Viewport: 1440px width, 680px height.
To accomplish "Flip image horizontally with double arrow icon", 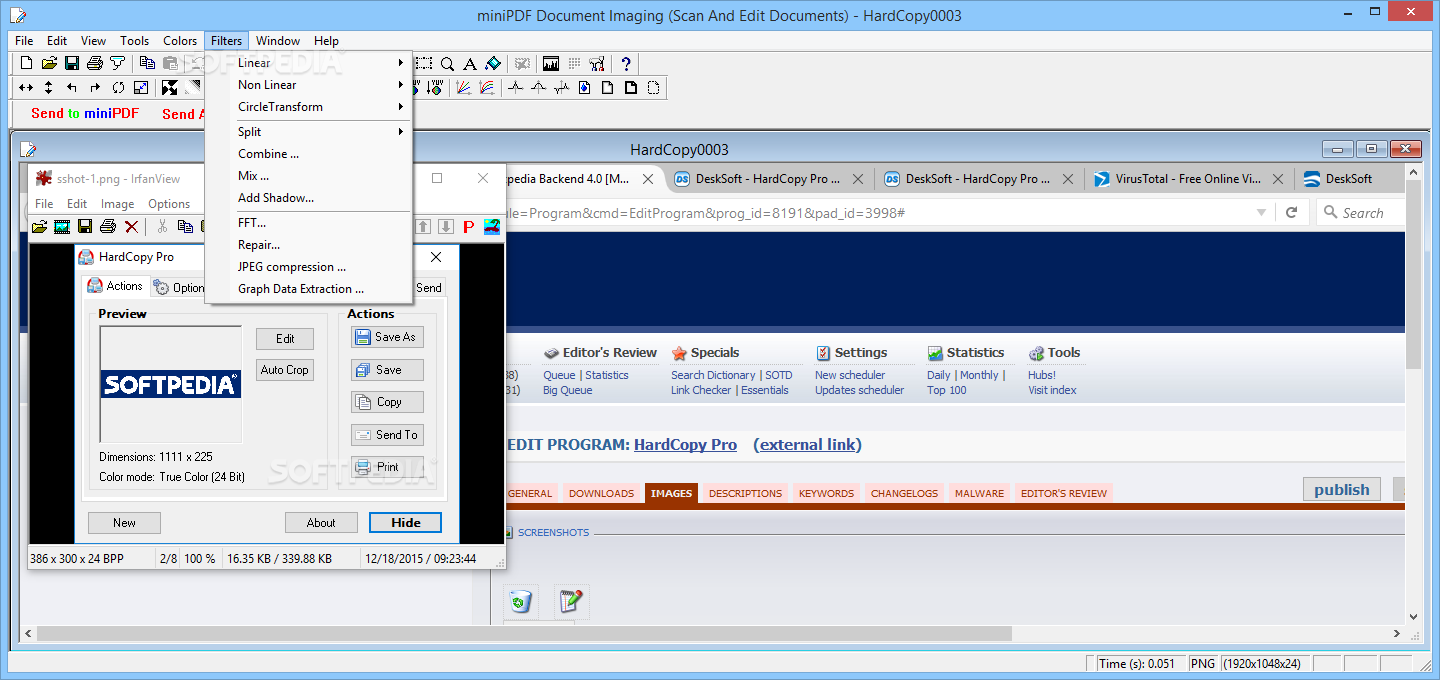I will (26, 87).
